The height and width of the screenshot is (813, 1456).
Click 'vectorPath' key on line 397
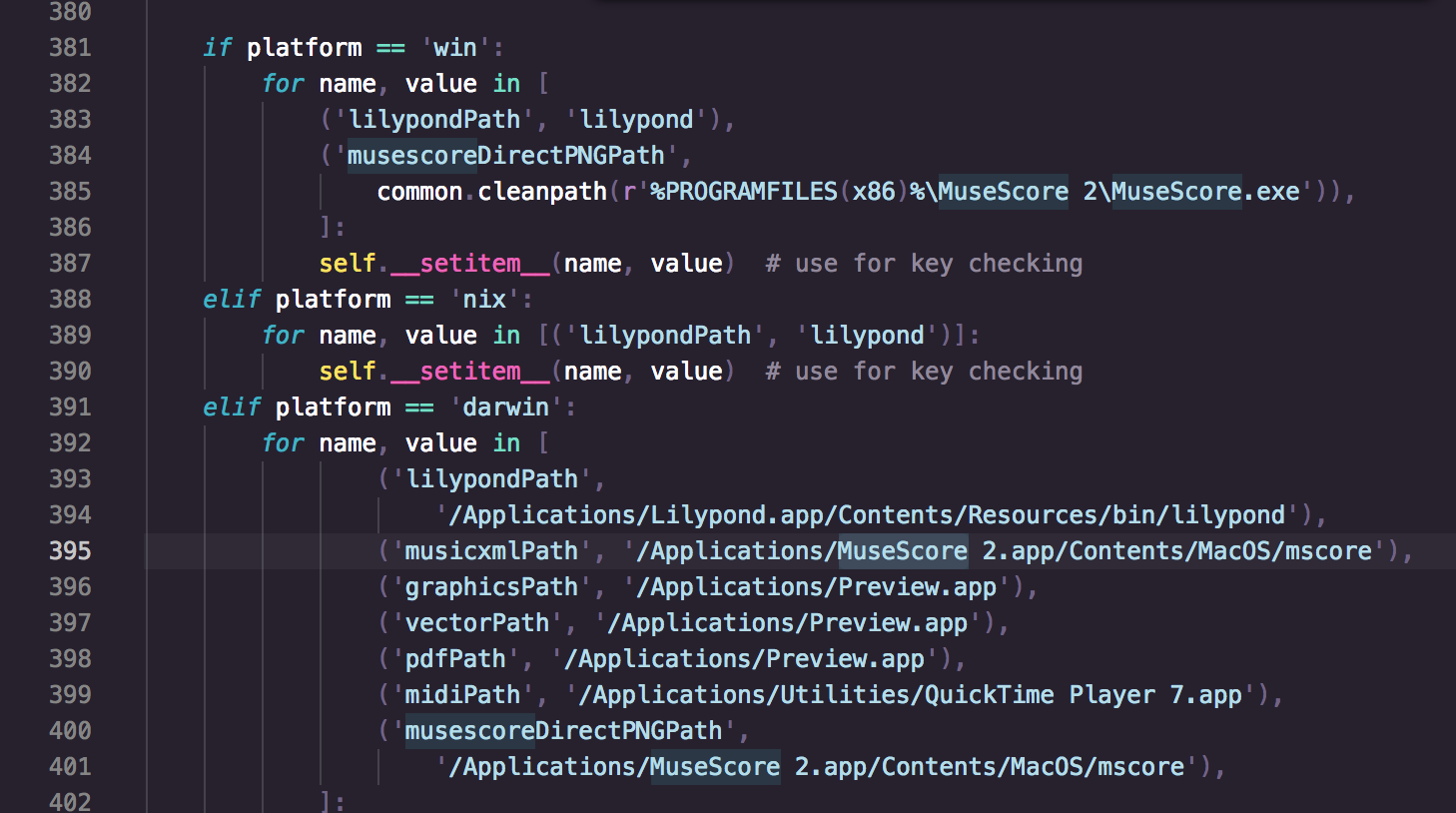coord(477,622)
